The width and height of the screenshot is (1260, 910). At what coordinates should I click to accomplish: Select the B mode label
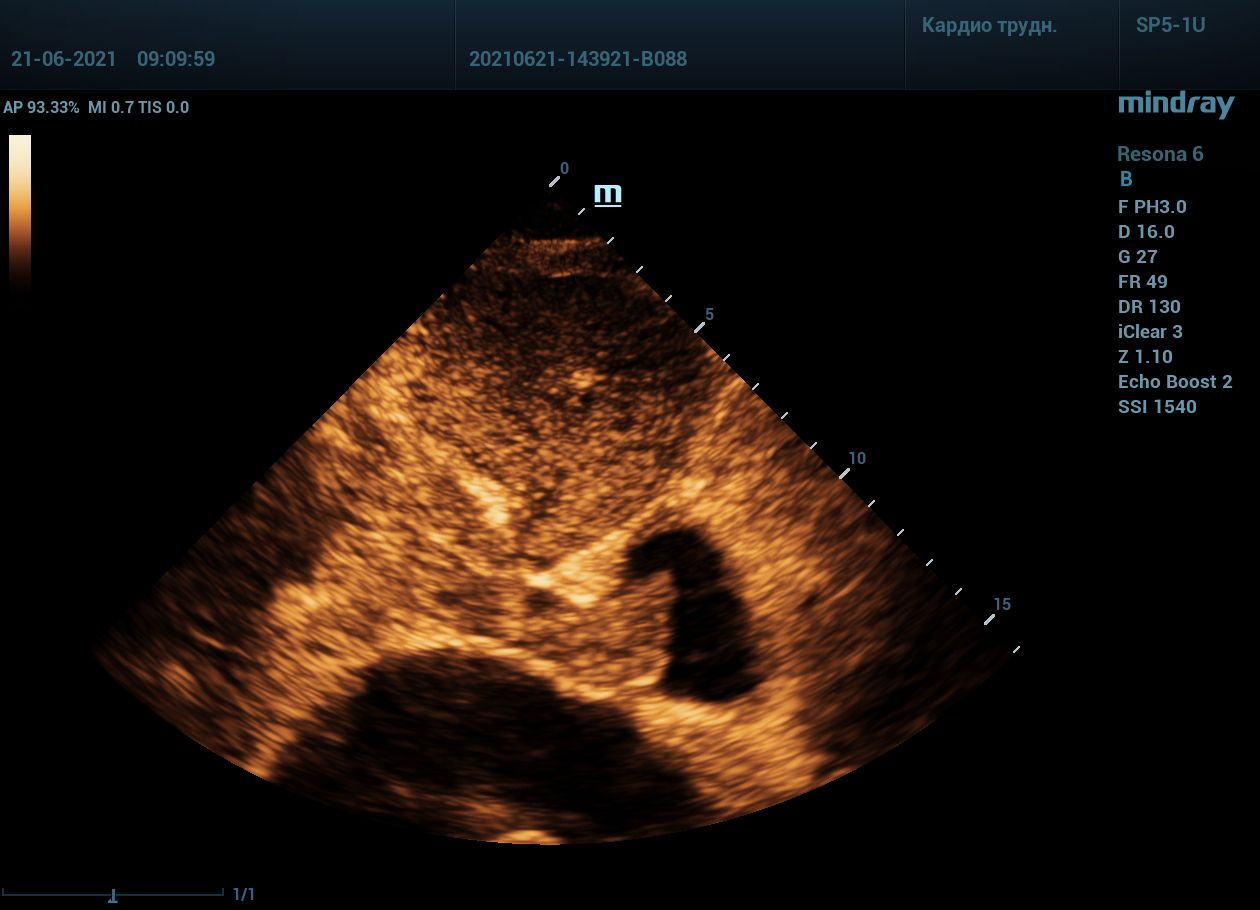click(x=1125, y=180)
